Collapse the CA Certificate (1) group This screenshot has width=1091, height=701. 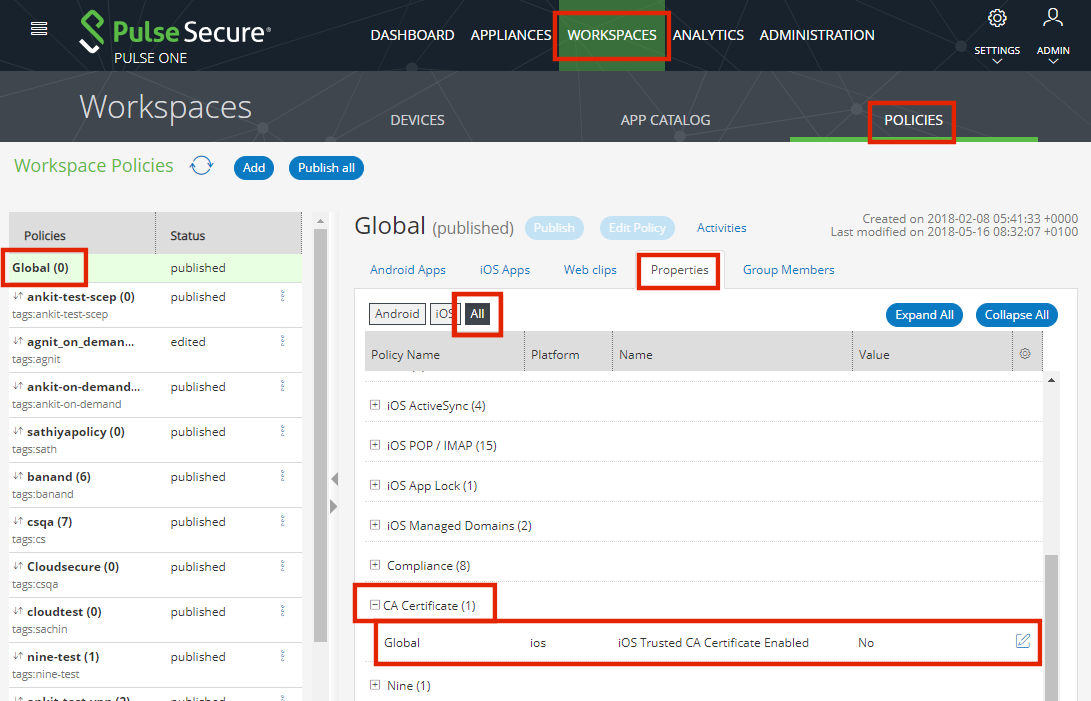pos(375,605)
